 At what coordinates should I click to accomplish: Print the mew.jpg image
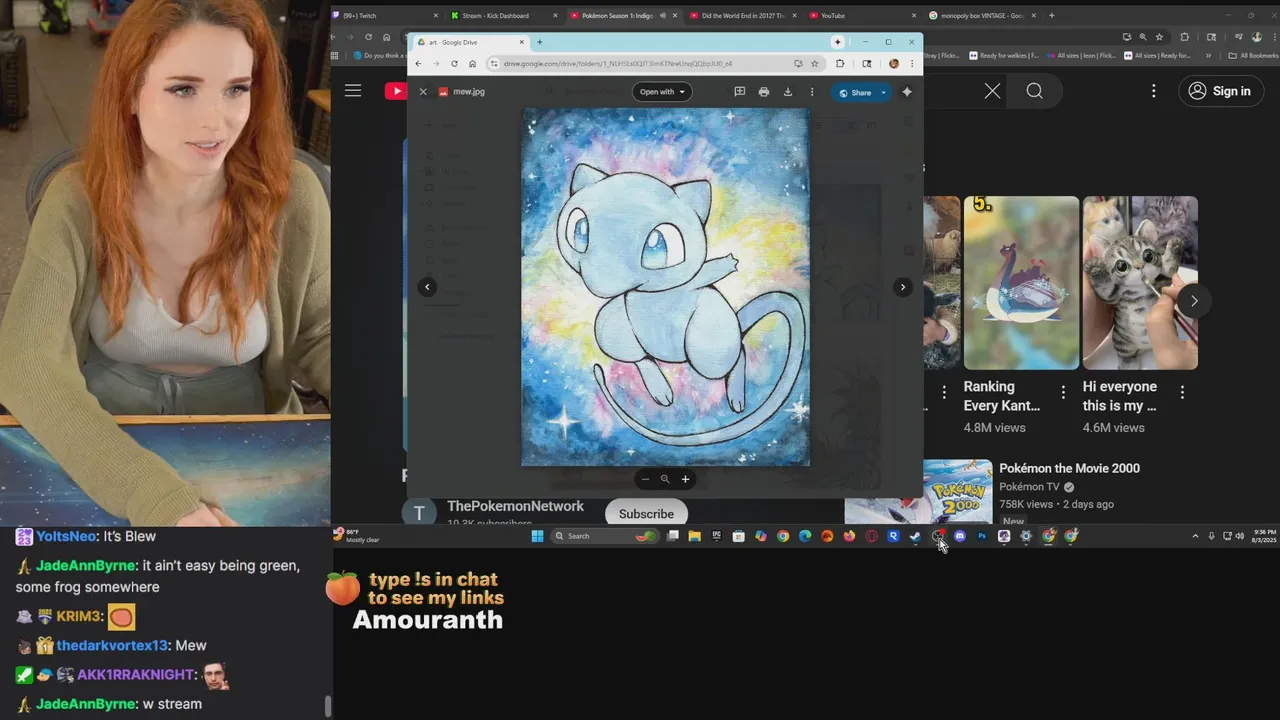764,92
